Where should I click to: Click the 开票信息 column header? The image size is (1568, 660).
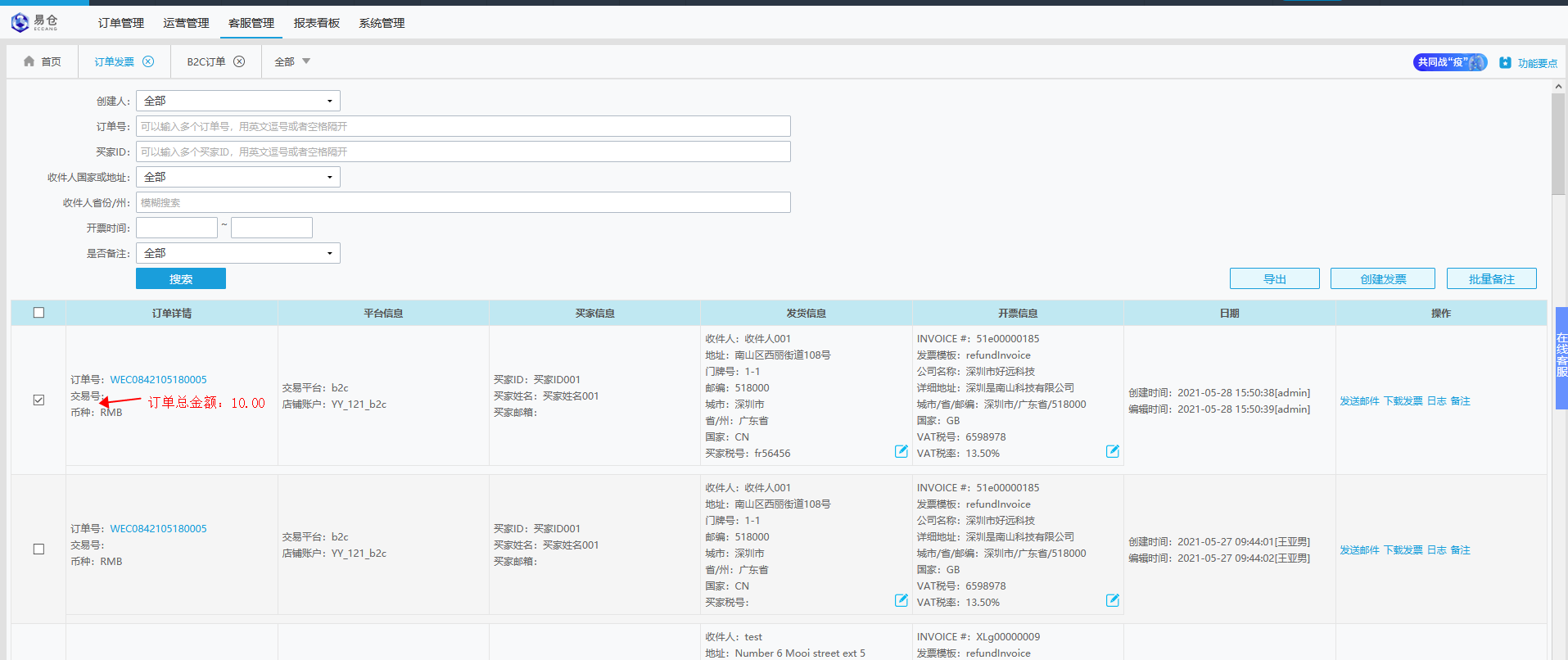point(1018,314)
